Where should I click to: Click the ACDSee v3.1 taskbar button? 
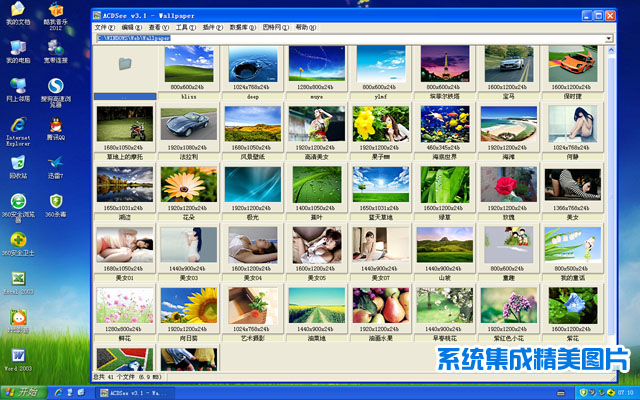(135, 393)
